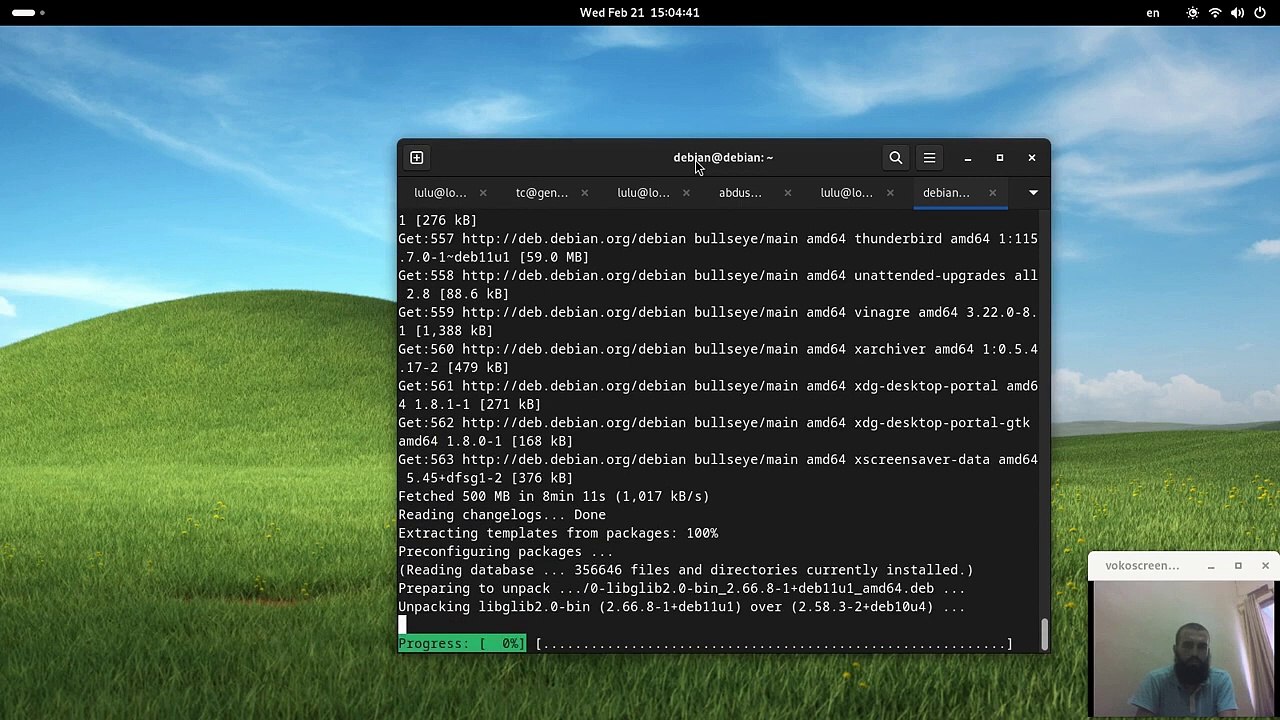Switch to the fifth tab lulu@lo... beside debian

click(846, 193)
